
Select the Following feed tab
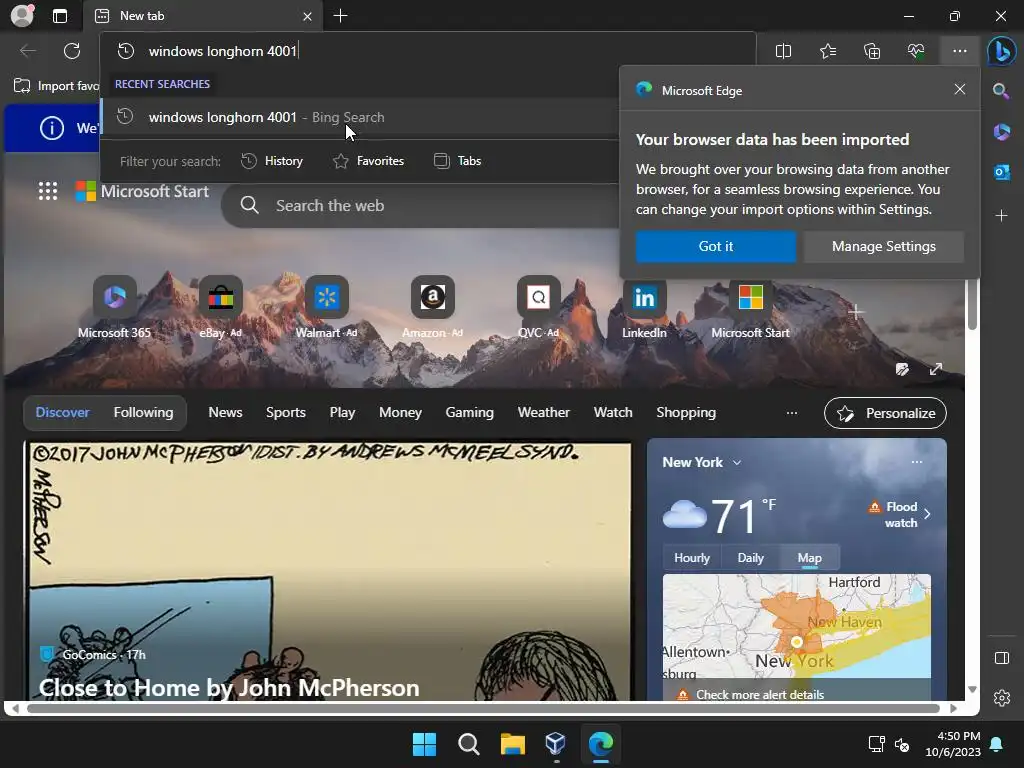143,413
